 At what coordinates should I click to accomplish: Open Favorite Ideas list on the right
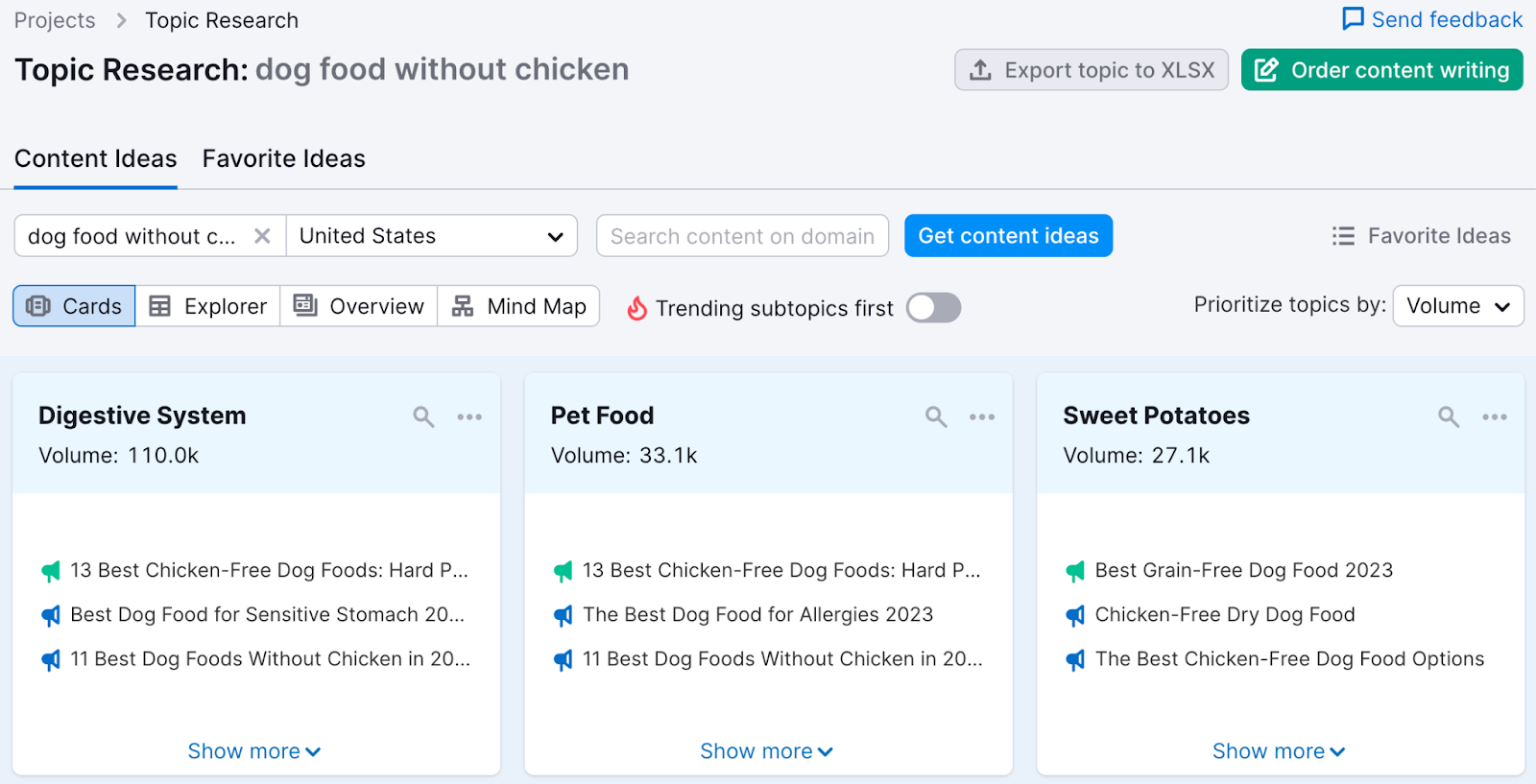1422,236
